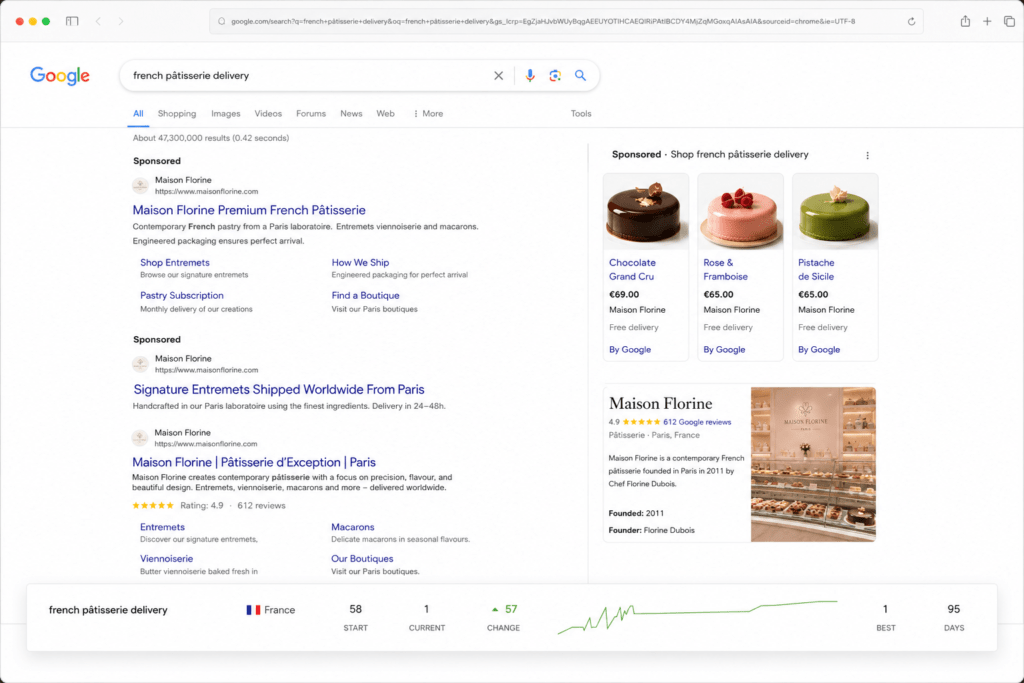
Task: Open the Tools options
Action: click(x=581, y=114)
